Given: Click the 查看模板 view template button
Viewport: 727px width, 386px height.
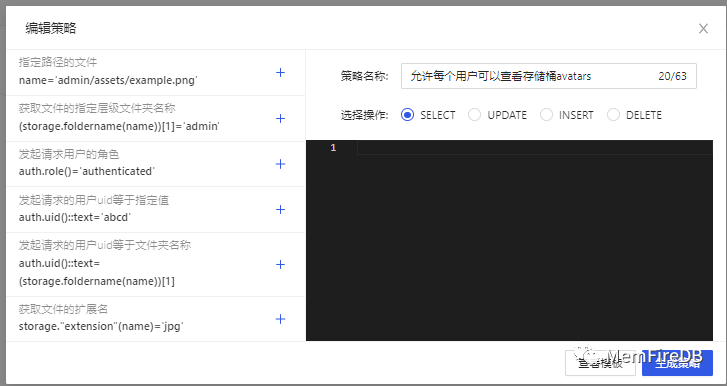Looking at the screenshot, I should [600, 363].
